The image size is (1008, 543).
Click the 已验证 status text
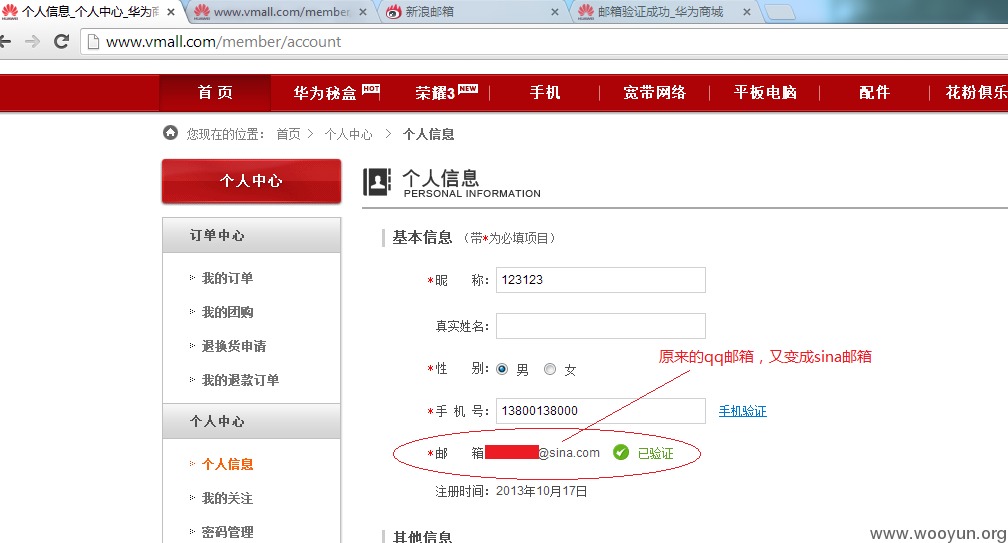[x=655, y=453]
